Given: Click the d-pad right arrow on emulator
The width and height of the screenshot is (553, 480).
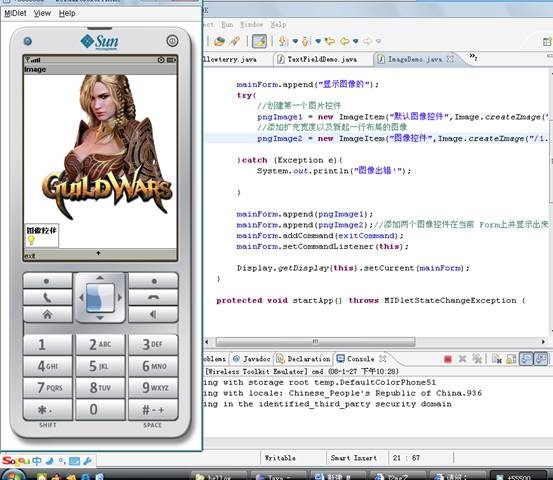Looking at the screenshot, I should 120,298.
